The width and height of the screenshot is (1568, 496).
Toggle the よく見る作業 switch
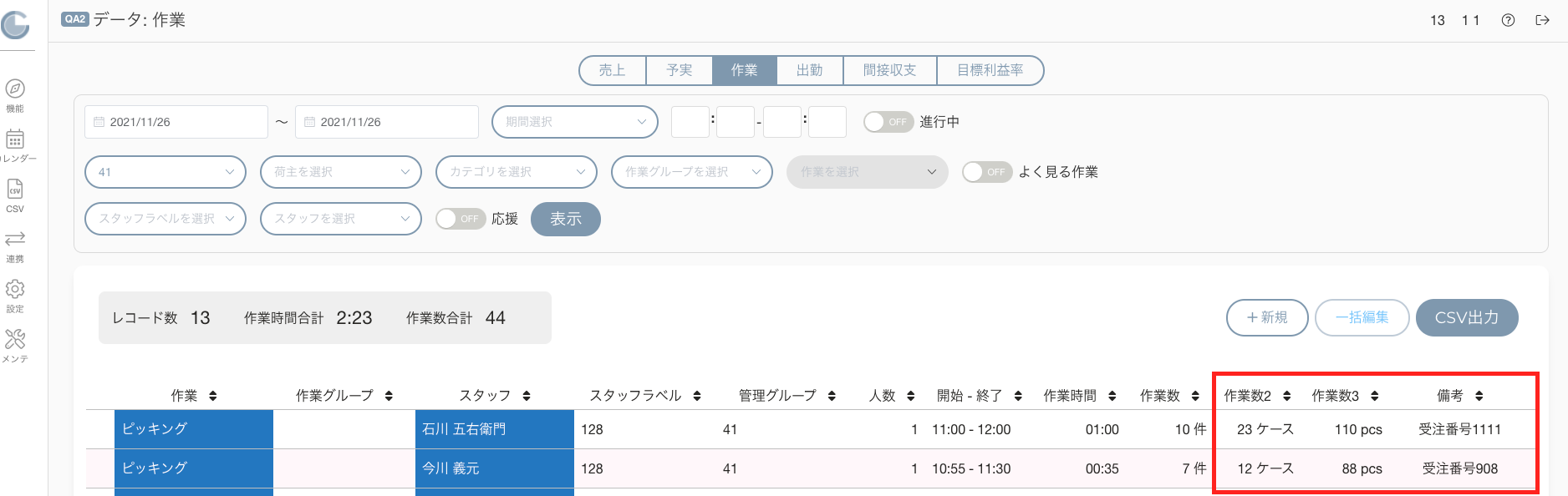coord(987,172)
